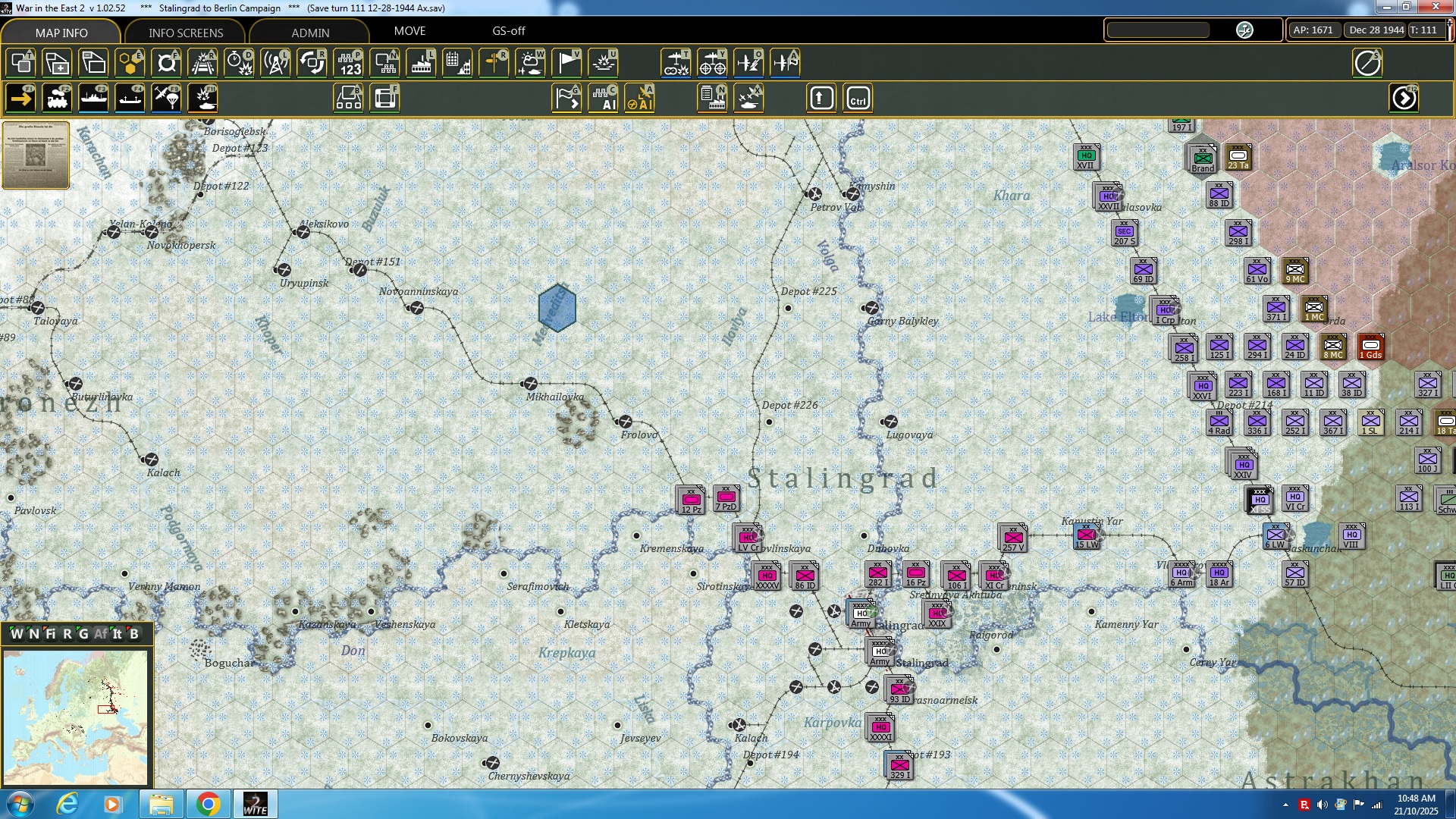Open the INFO SCREENS tab
This screenshot has width=1456, height=819.
pyautogui.click(x=186, y=33)
